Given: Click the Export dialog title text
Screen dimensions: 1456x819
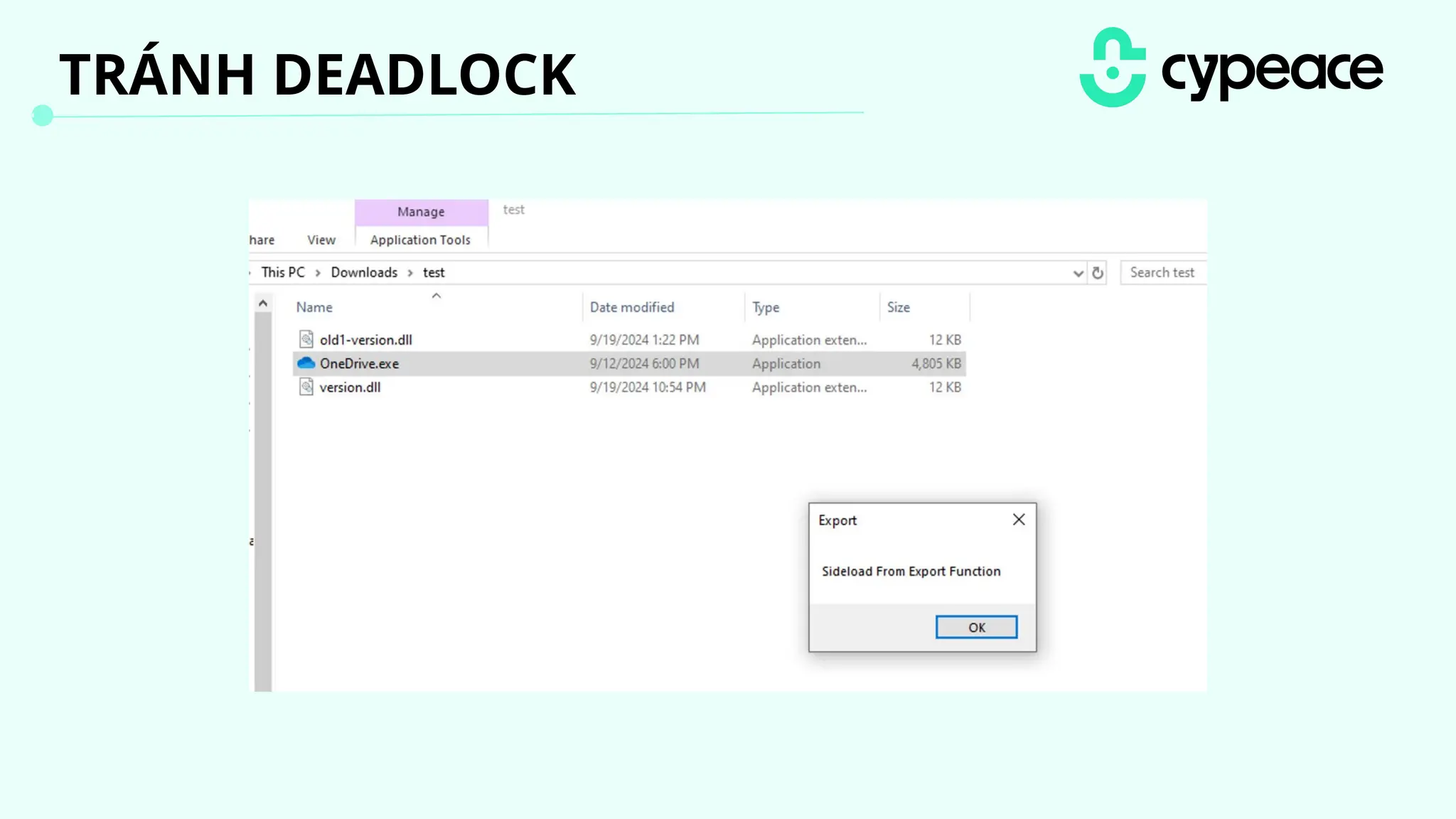Looking at the screenshot, I should click(x=837, y=520).
